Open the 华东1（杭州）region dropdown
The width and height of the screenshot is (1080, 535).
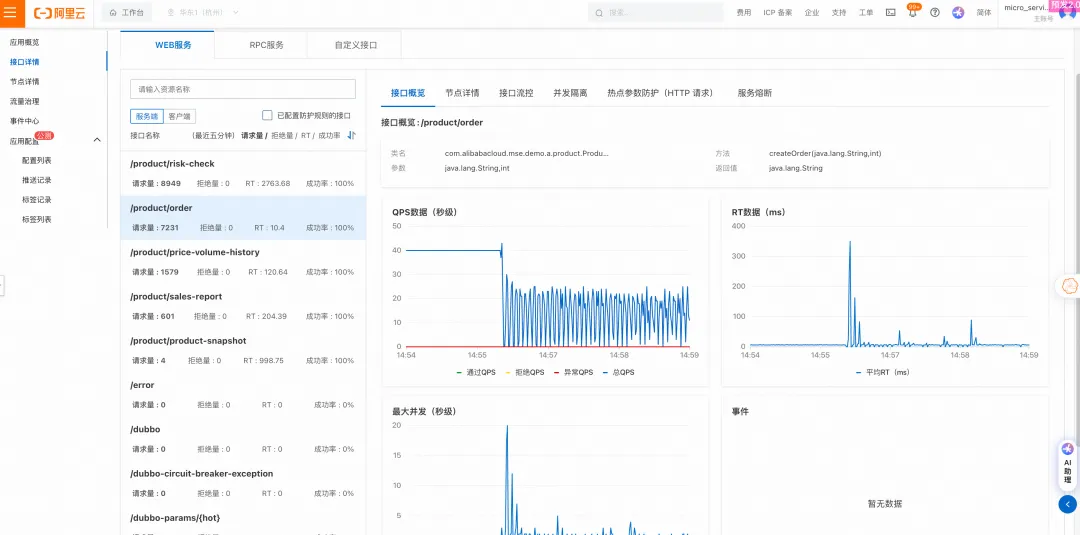coord(203,12)
